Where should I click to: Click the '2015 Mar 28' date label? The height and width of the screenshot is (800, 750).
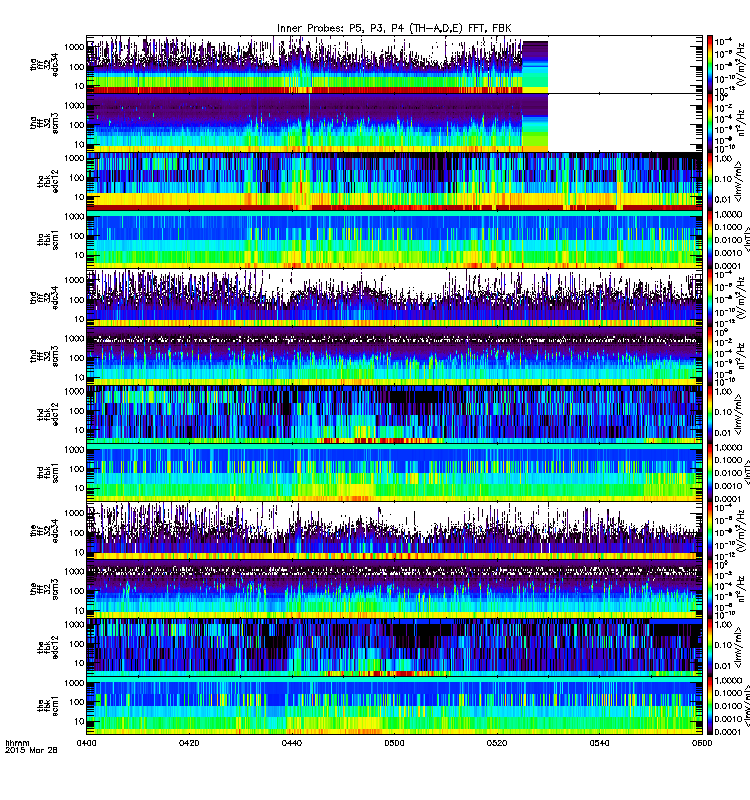coord(31,750)
